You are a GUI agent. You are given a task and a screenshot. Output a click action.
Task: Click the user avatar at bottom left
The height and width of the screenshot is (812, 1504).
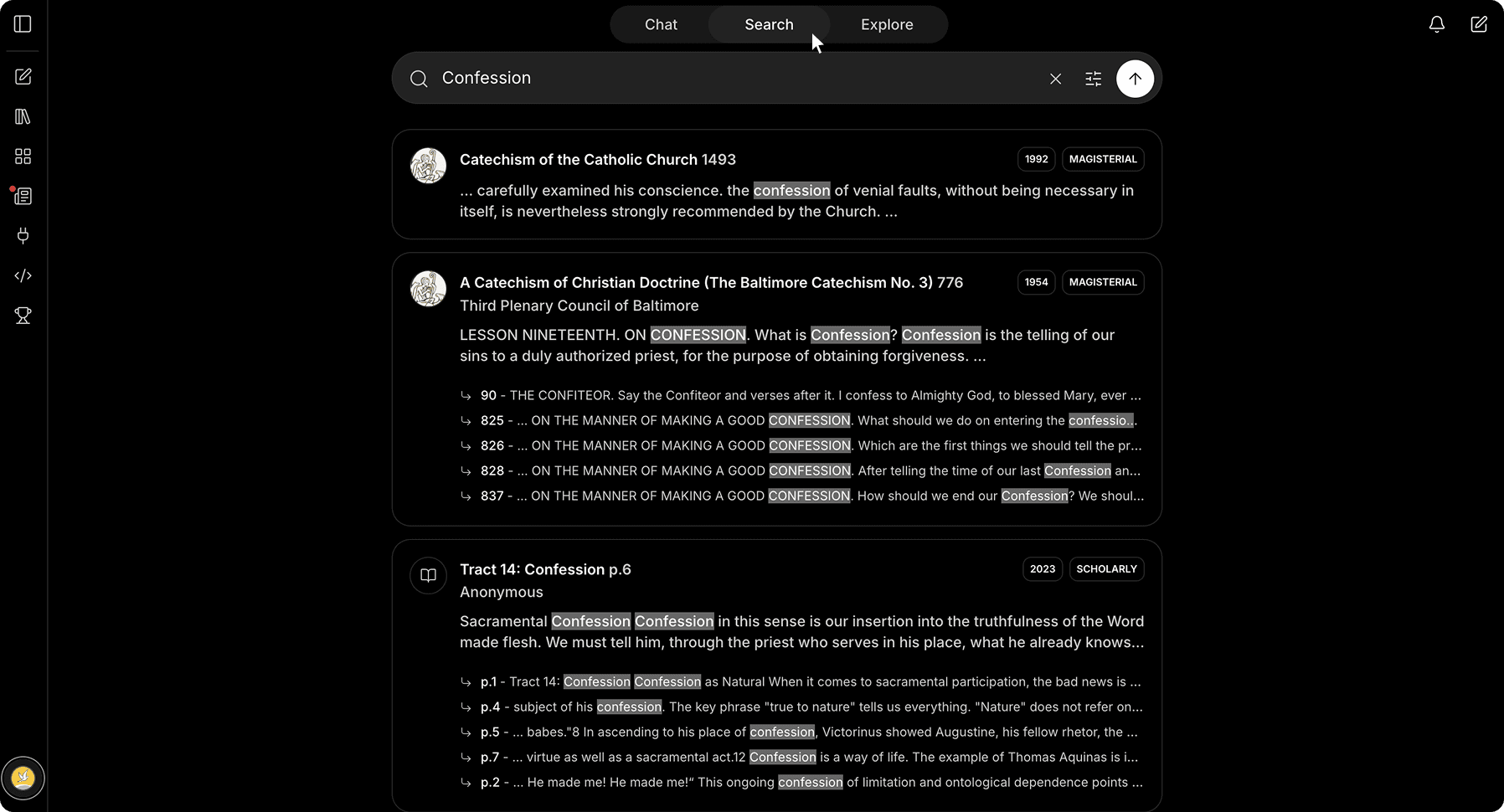point(23,779)
